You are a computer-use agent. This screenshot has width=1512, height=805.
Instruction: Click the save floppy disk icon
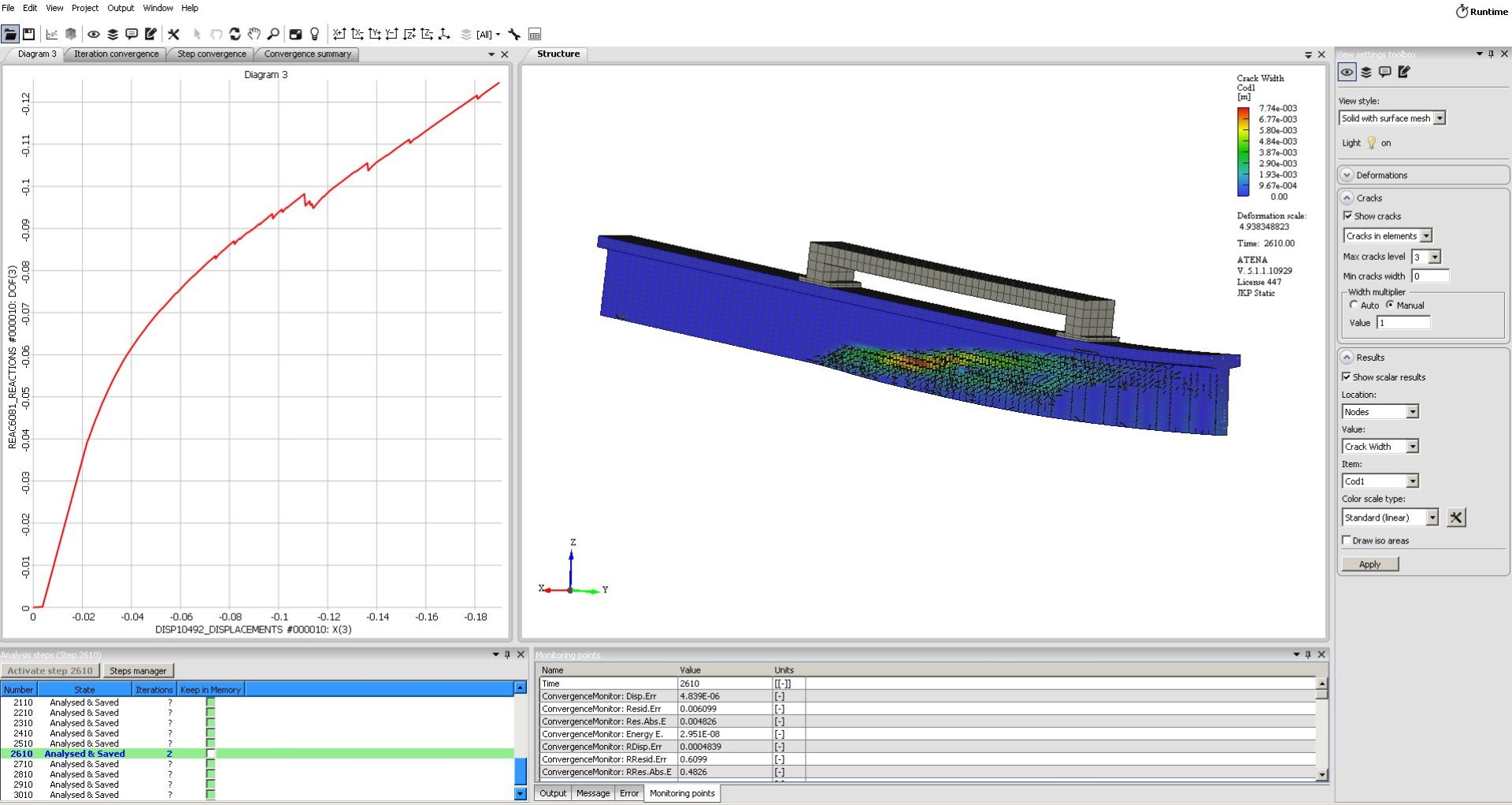(x=28, y=34)
